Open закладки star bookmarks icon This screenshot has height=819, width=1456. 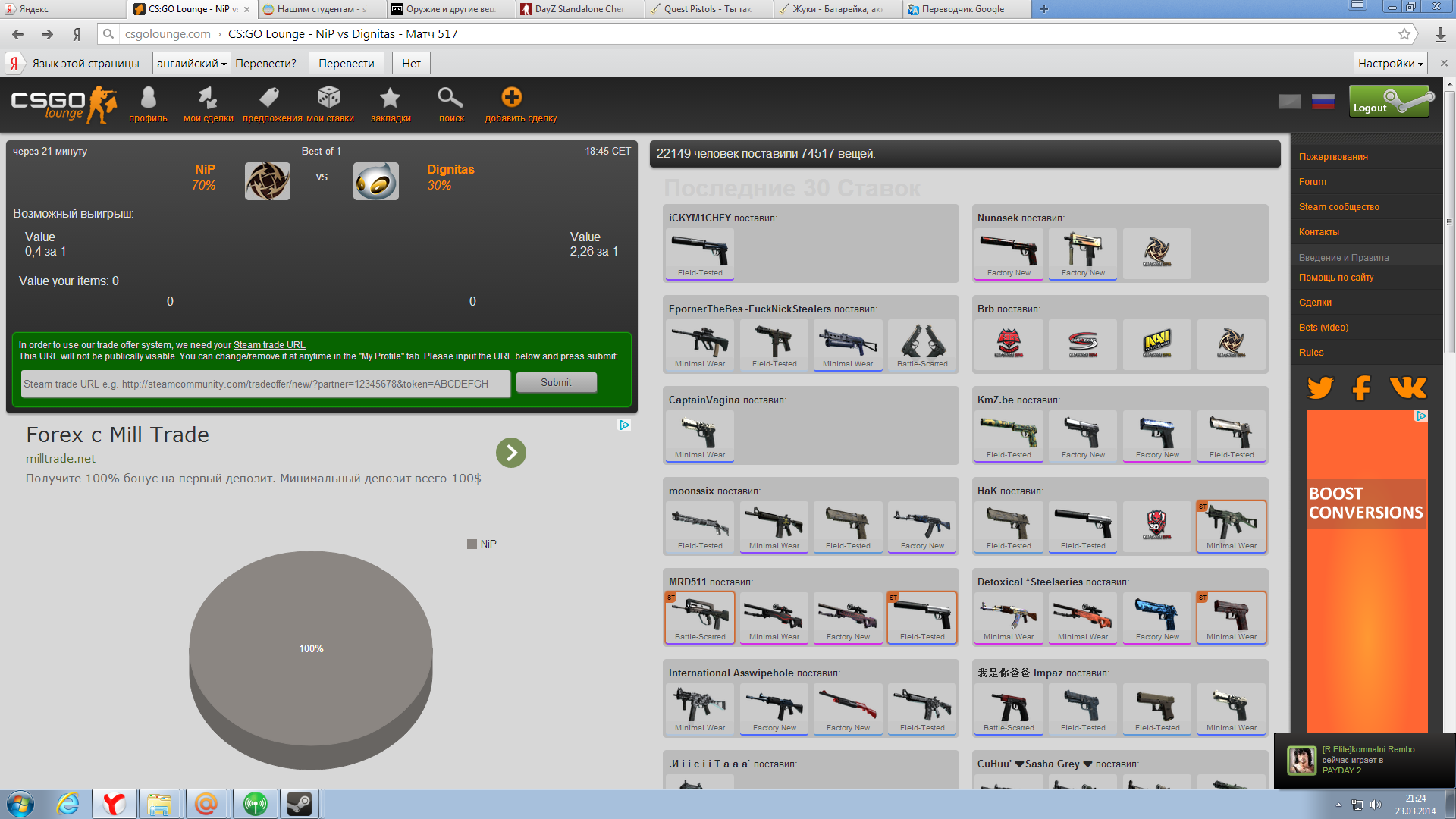tap(390, 98)
